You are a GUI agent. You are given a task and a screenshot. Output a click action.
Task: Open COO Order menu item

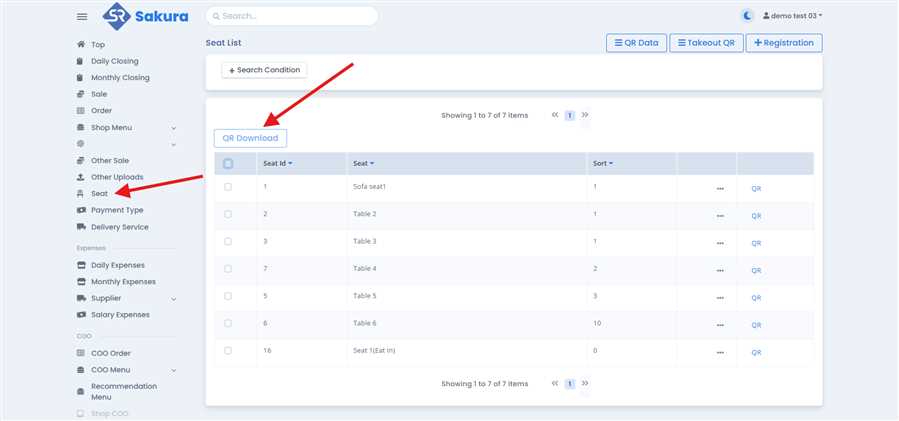tap(110, 353)
